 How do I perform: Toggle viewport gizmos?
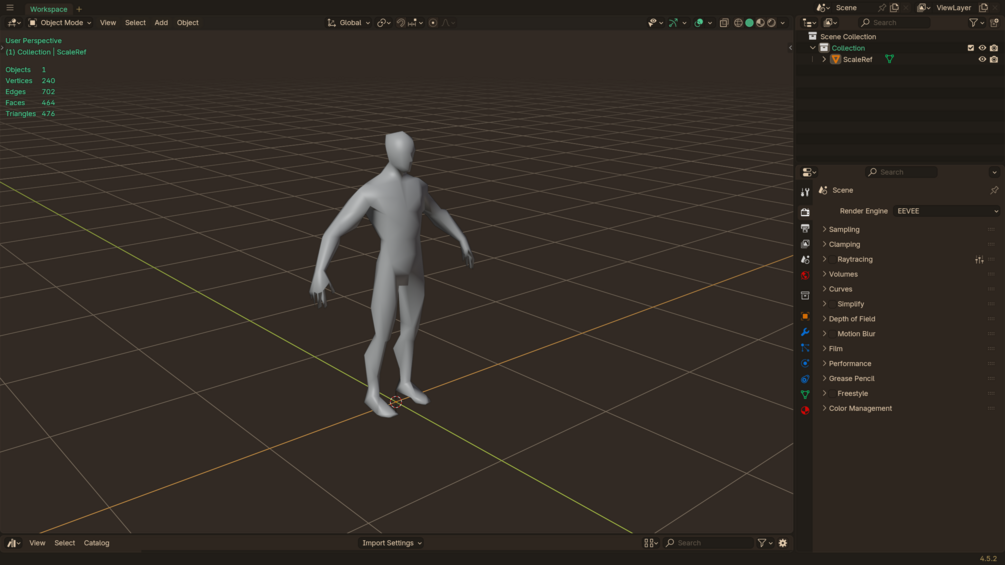[x=673, y=22]
